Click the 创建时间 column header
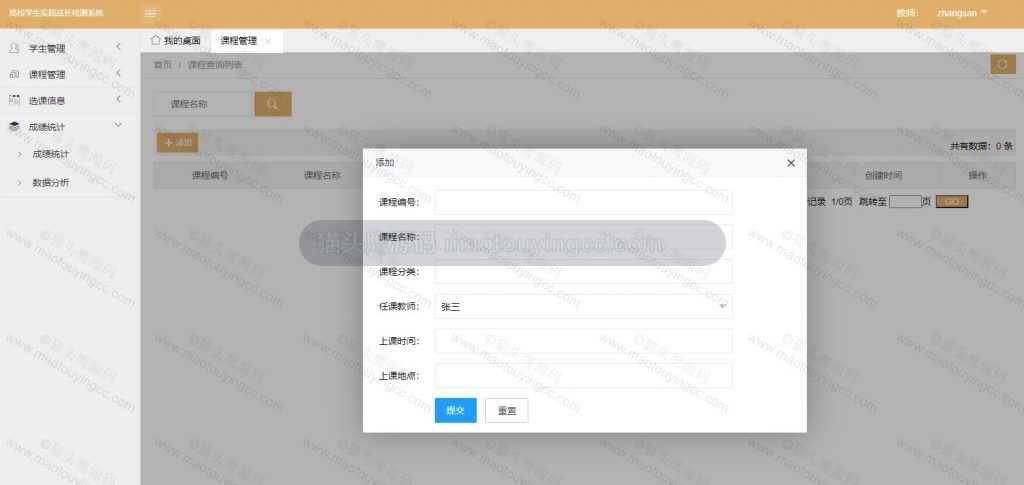This screenshot has width=1024, height=485. tap(883, 176)
